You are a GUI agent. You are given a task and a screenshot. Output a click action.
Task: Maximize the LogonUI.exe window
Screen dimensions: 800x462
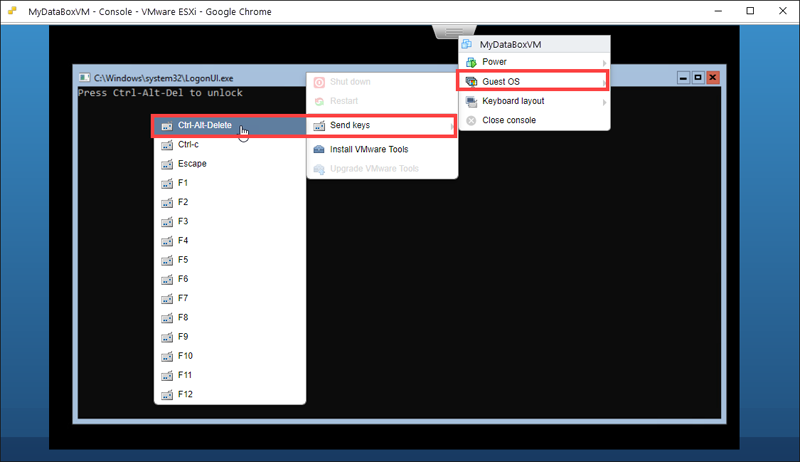pyautogui.click(x=698, y=78)
